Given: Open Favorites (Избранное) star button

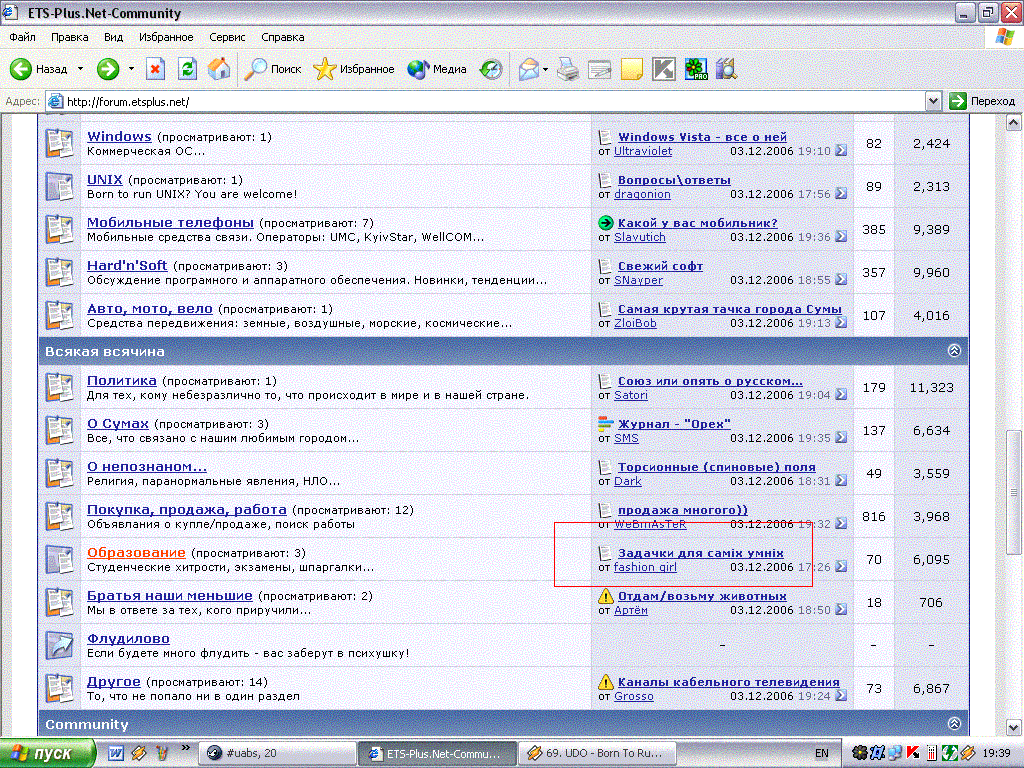Looking at the screenshot, I should [354, 69].
